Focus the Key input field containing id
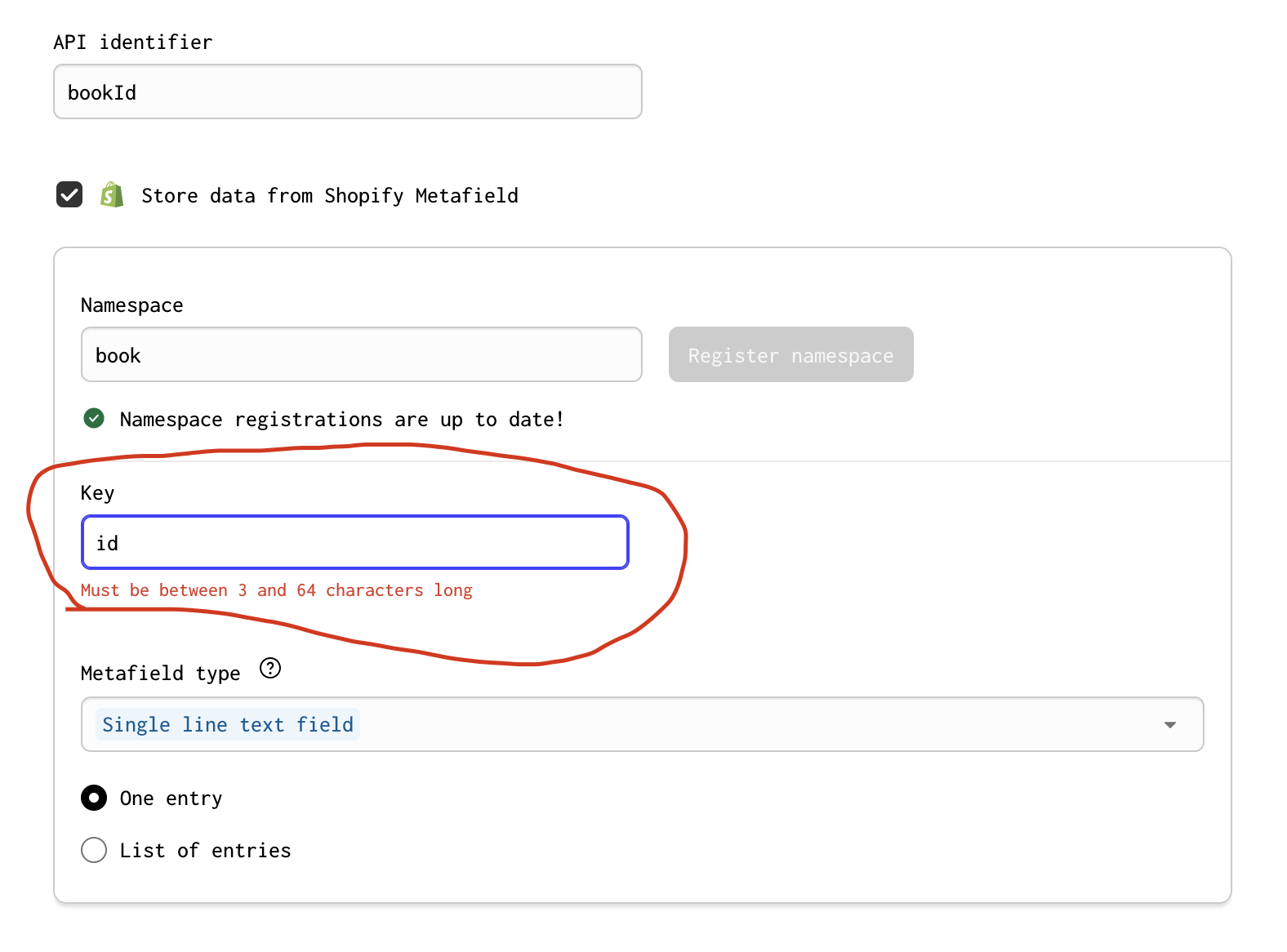Viewport: 1287px width, 952px height. coord(354,543)
